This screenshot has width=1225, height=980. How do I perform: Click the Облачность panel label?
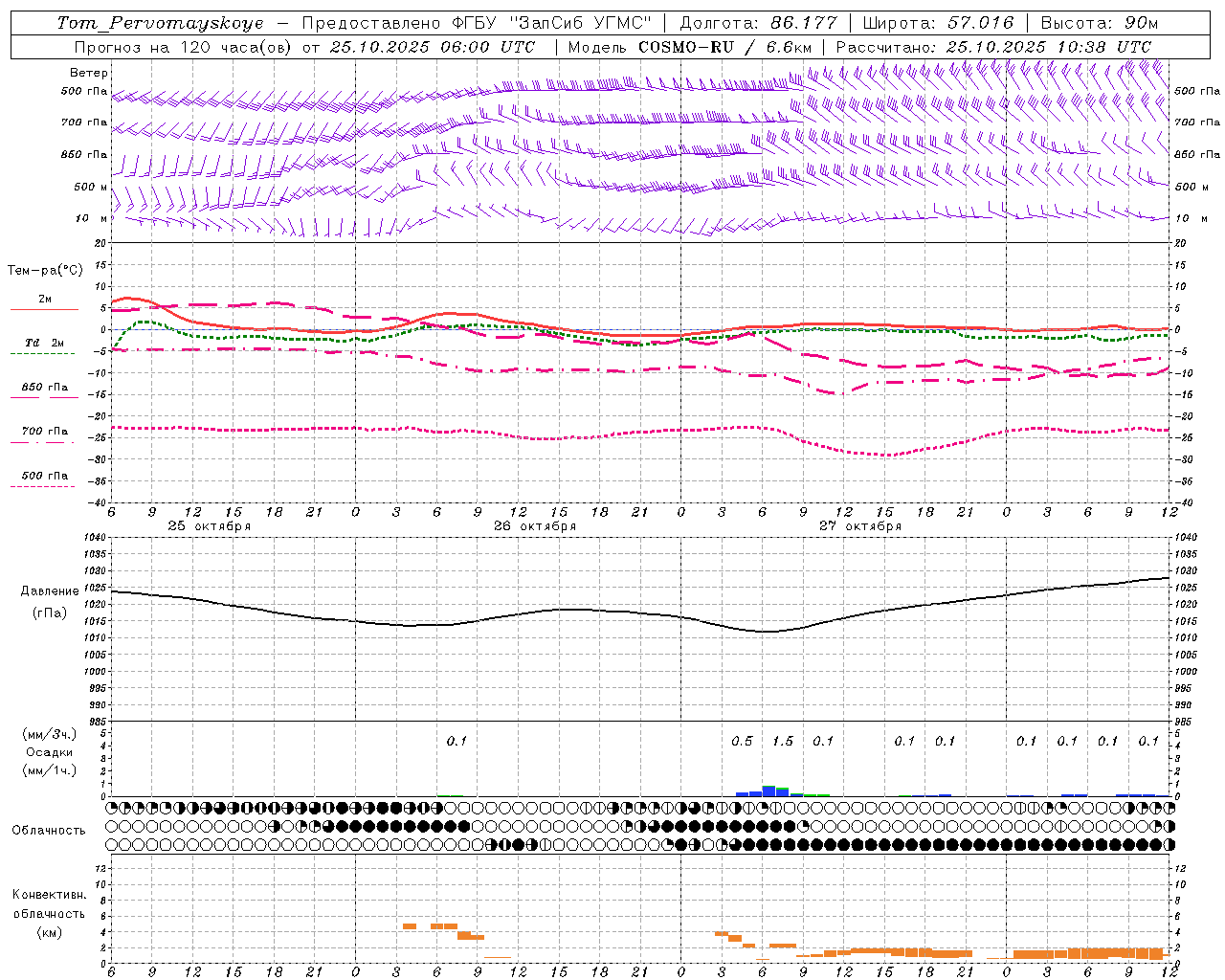point(49,831)
